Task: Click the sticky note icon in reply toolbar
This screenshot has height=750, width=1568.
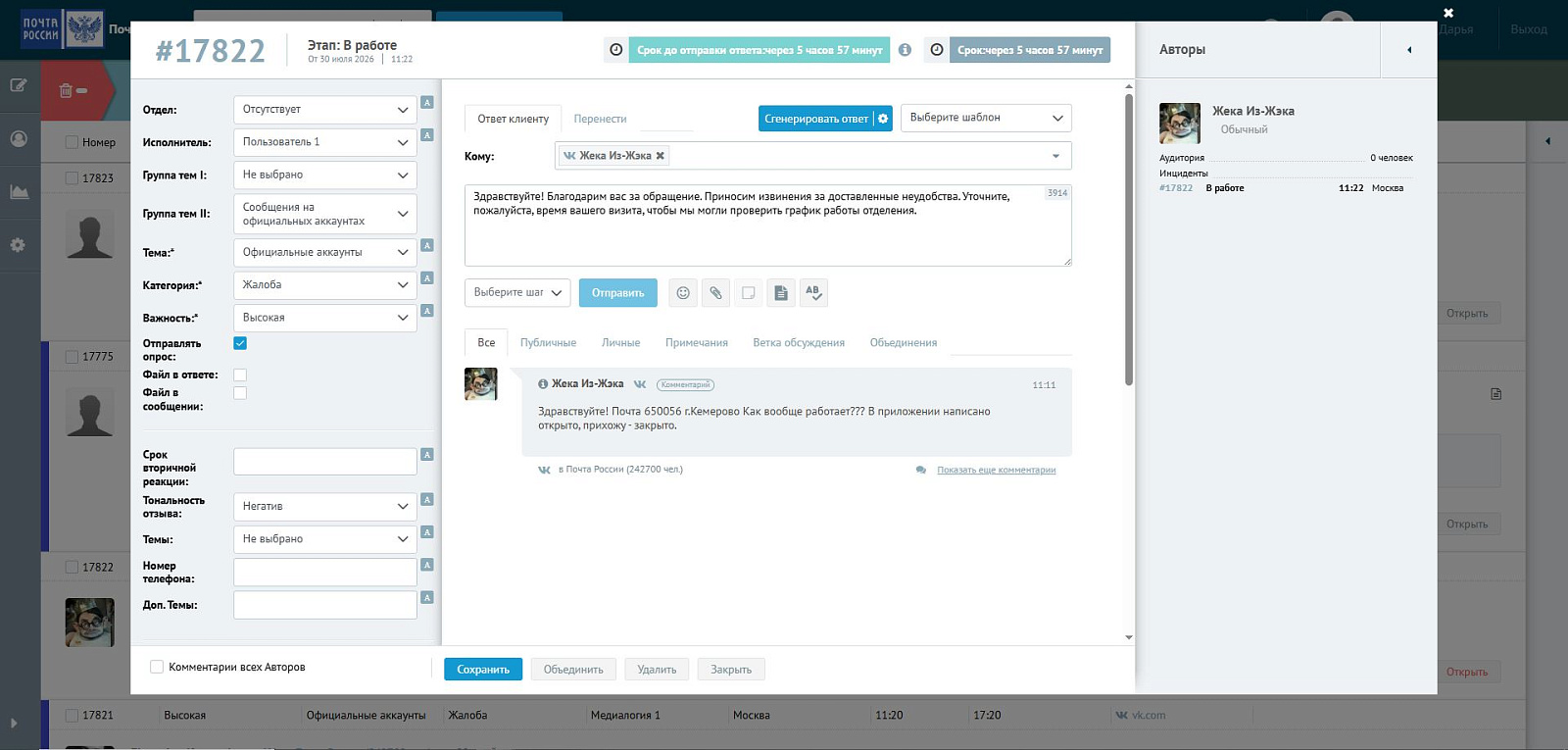Action: pos(749,292)
